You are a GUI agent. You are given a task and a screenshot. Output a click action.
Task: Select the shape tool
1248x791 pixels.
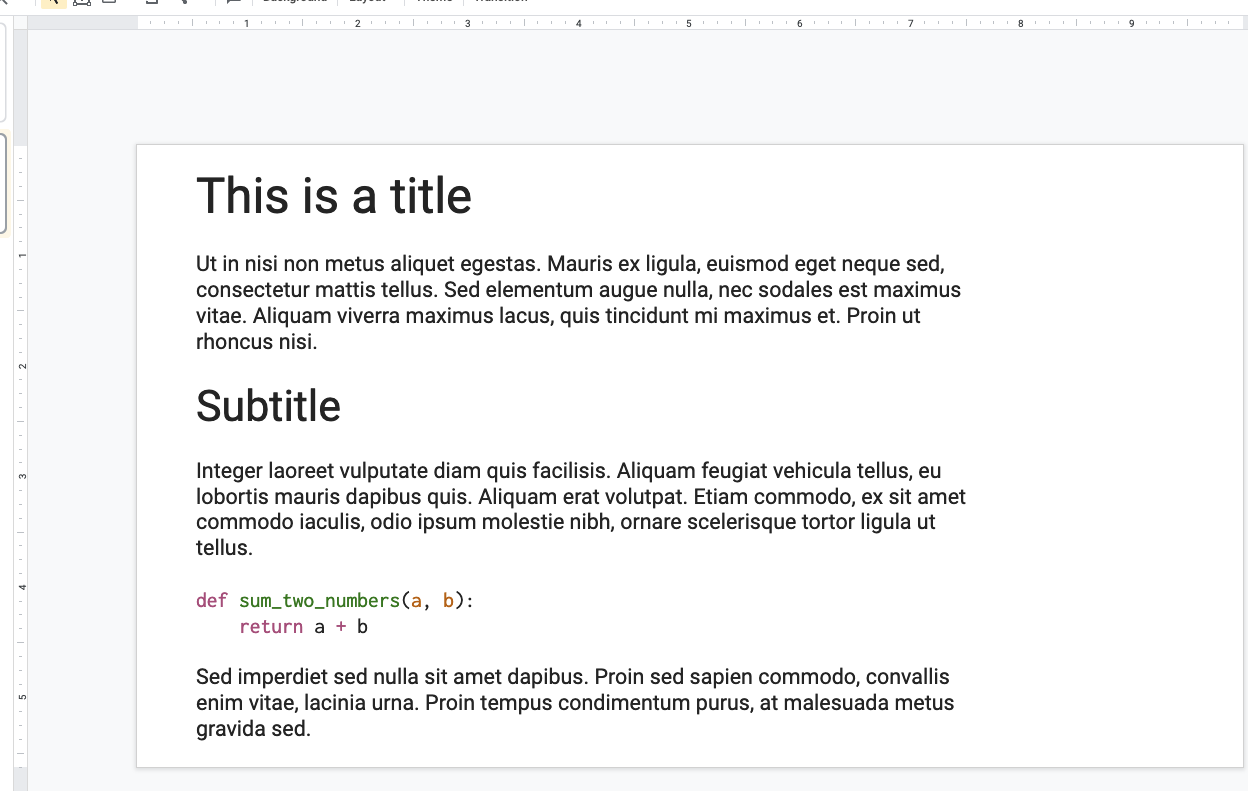point(151,4)
